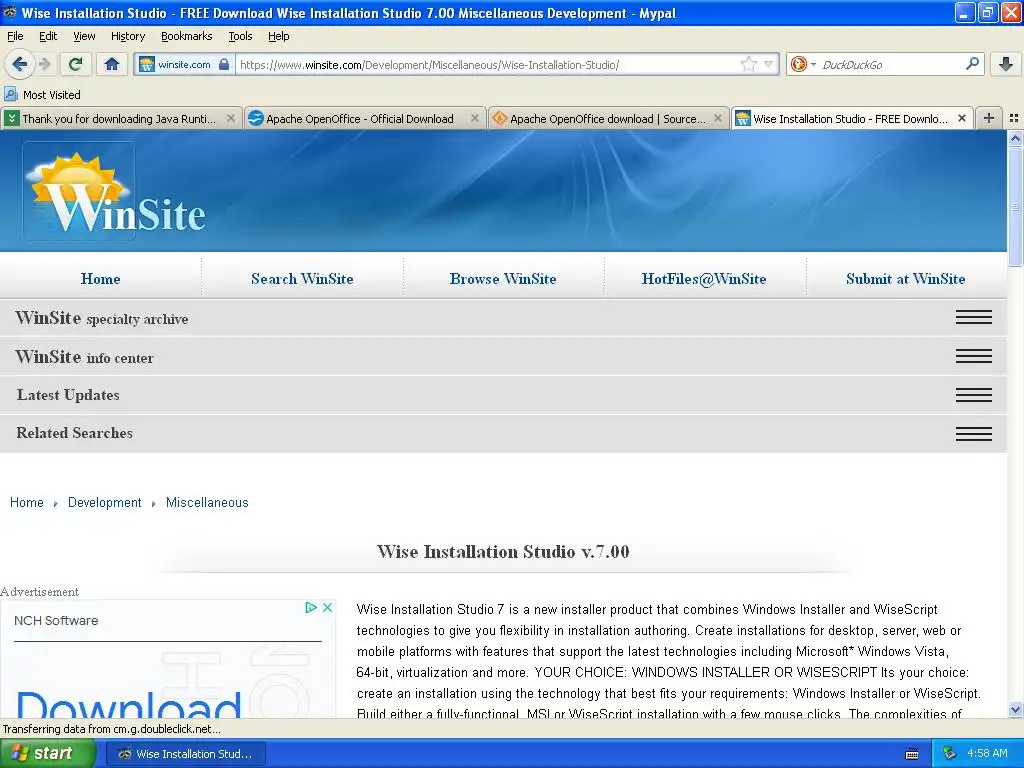This screenshot has width=1024, height=768.
Task: Click the Wise Installation Studio v.7.00 heading
Action: (503, 552)
